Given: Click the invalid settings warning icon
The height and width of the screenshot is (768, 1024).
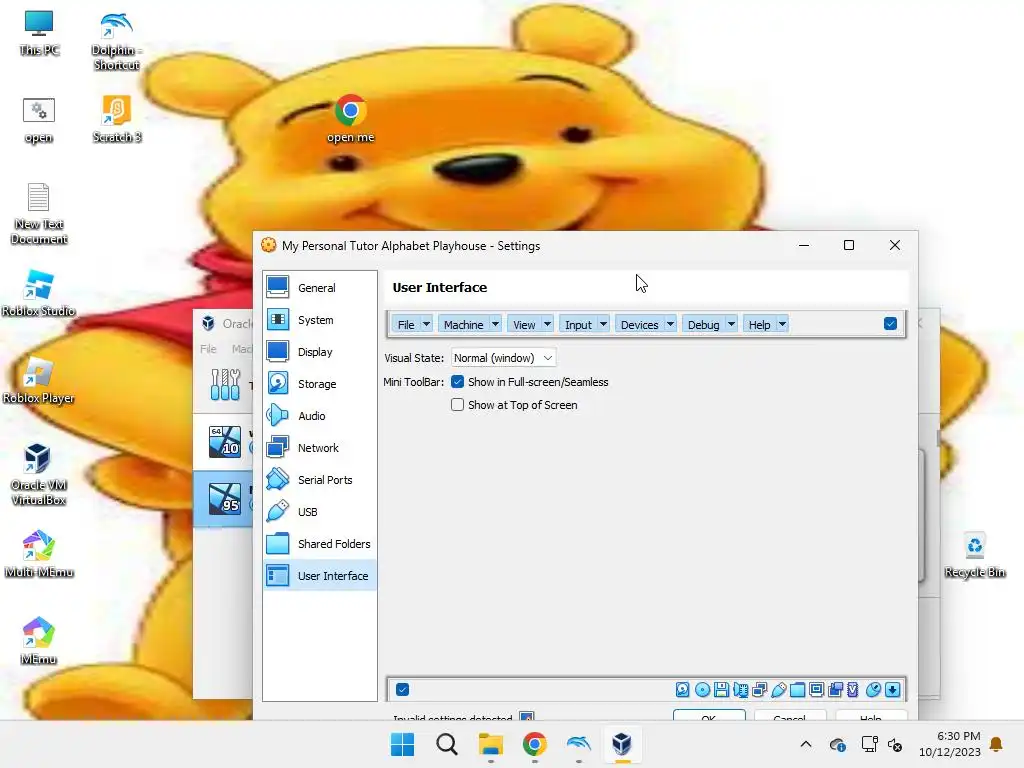Looking at the screenshot, I should tap(526, 716).
